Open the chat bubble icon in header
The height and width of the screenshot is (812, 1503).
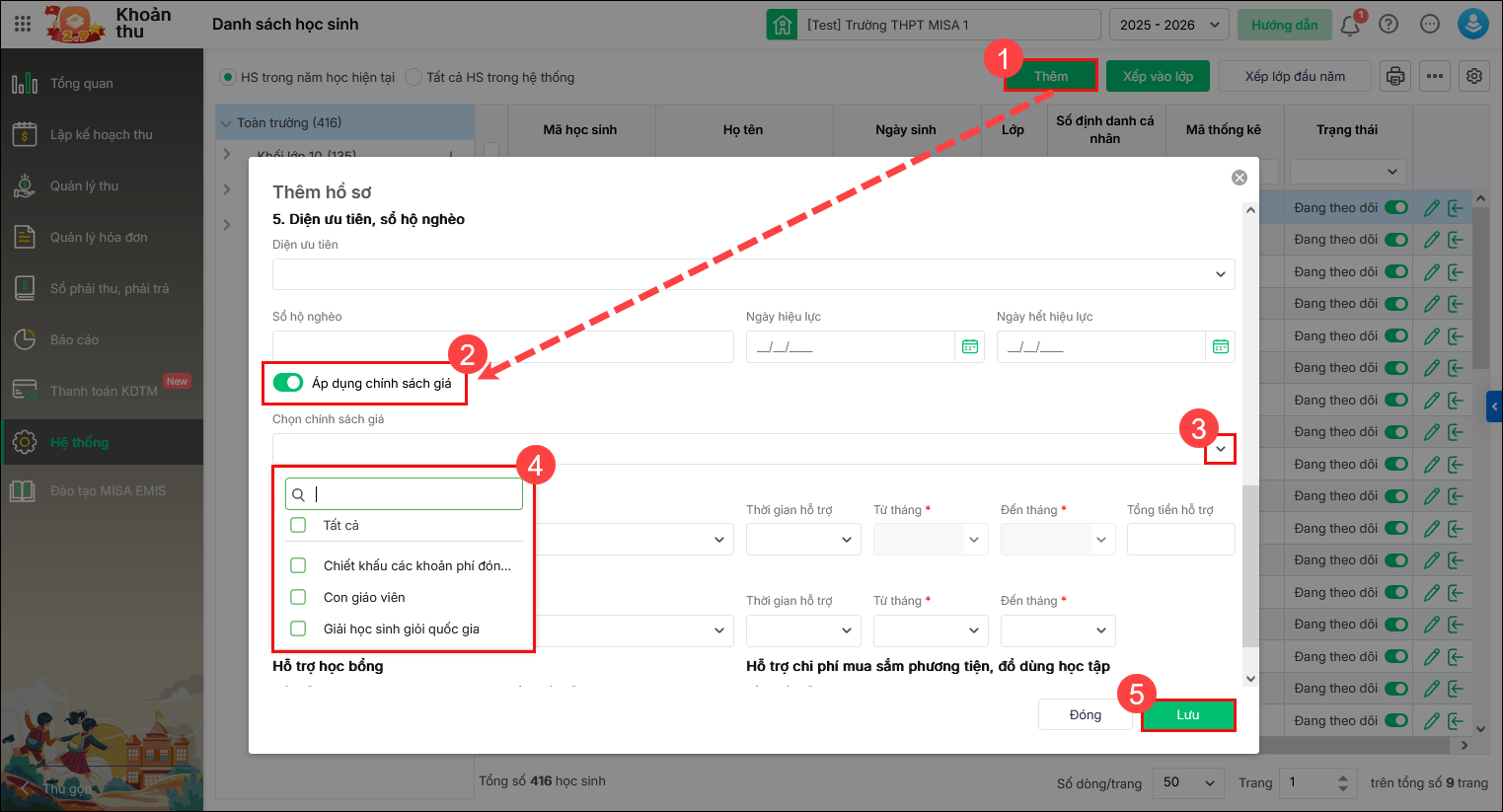pyautogui.click(x=1430, y=25)
